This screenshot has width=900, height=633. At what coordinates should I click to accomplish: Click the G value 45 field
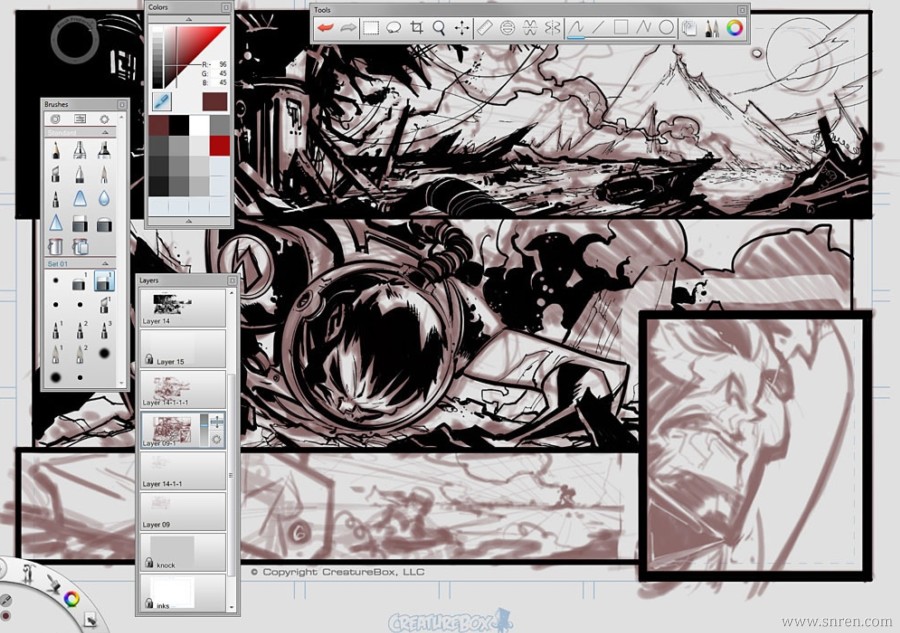(218, 73)
